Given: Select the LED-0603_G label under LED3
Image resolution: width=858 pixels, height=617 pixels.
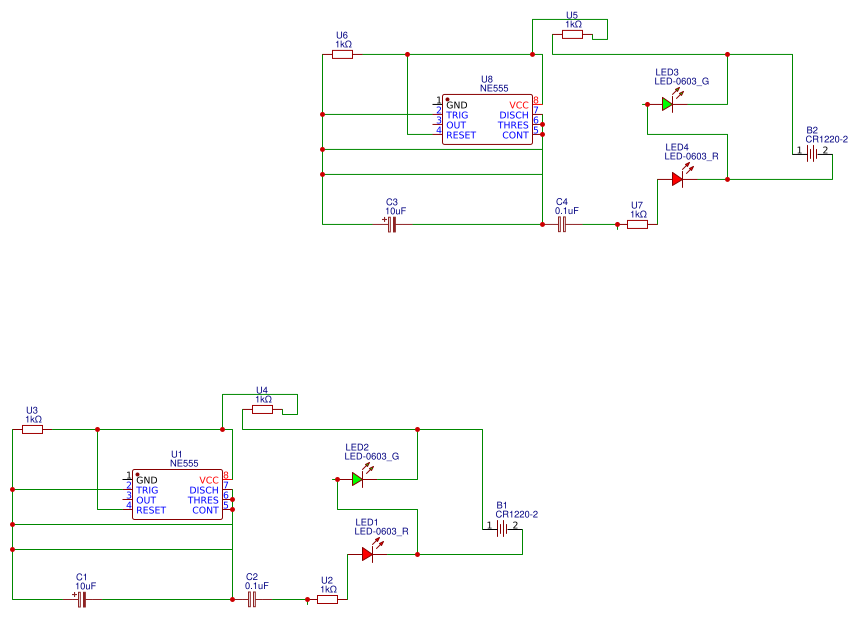Looking at the screenshot, I should coord(682,81).
